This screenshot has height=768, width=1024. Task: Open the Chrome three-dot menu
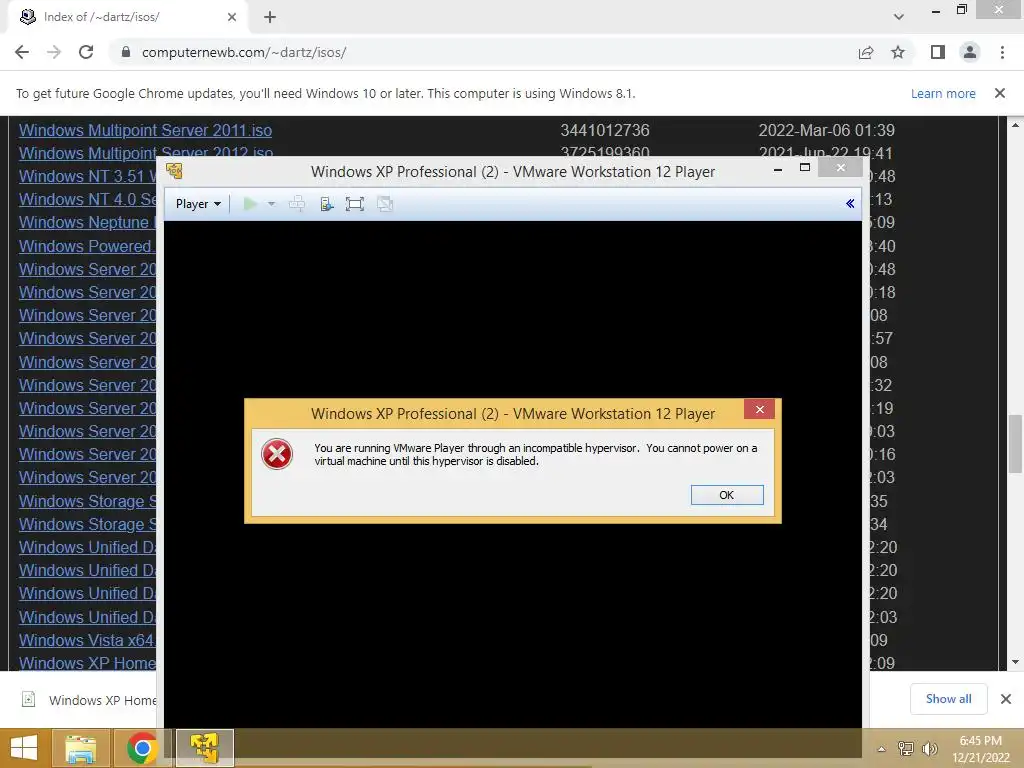click(1002, 52)
